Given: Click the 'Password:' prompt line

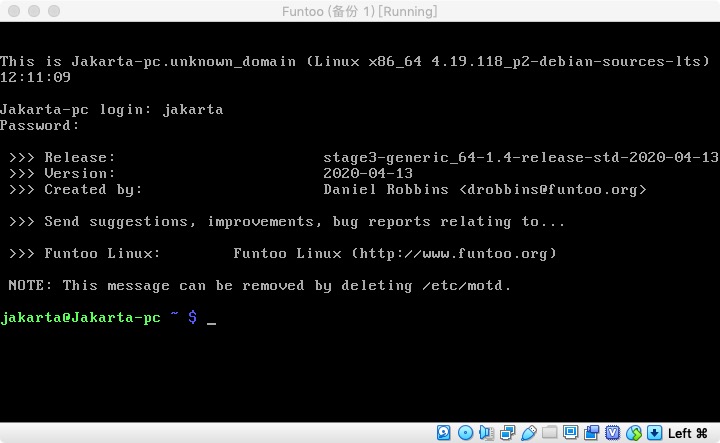Looking at the screenshot, I should 39,125.
